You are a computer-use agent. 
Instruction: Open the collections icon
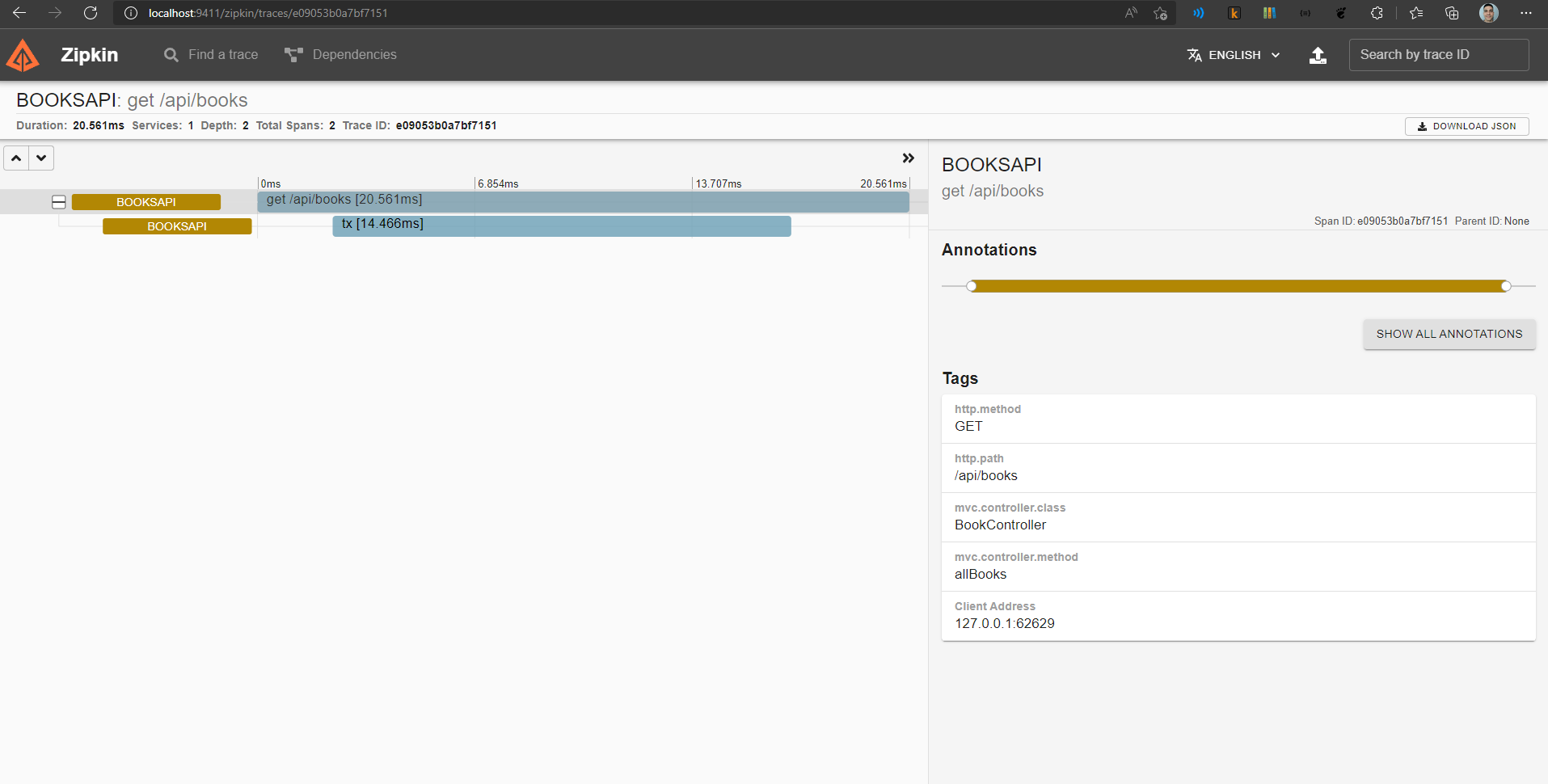pyautogui.click(x=1452, y=13)
